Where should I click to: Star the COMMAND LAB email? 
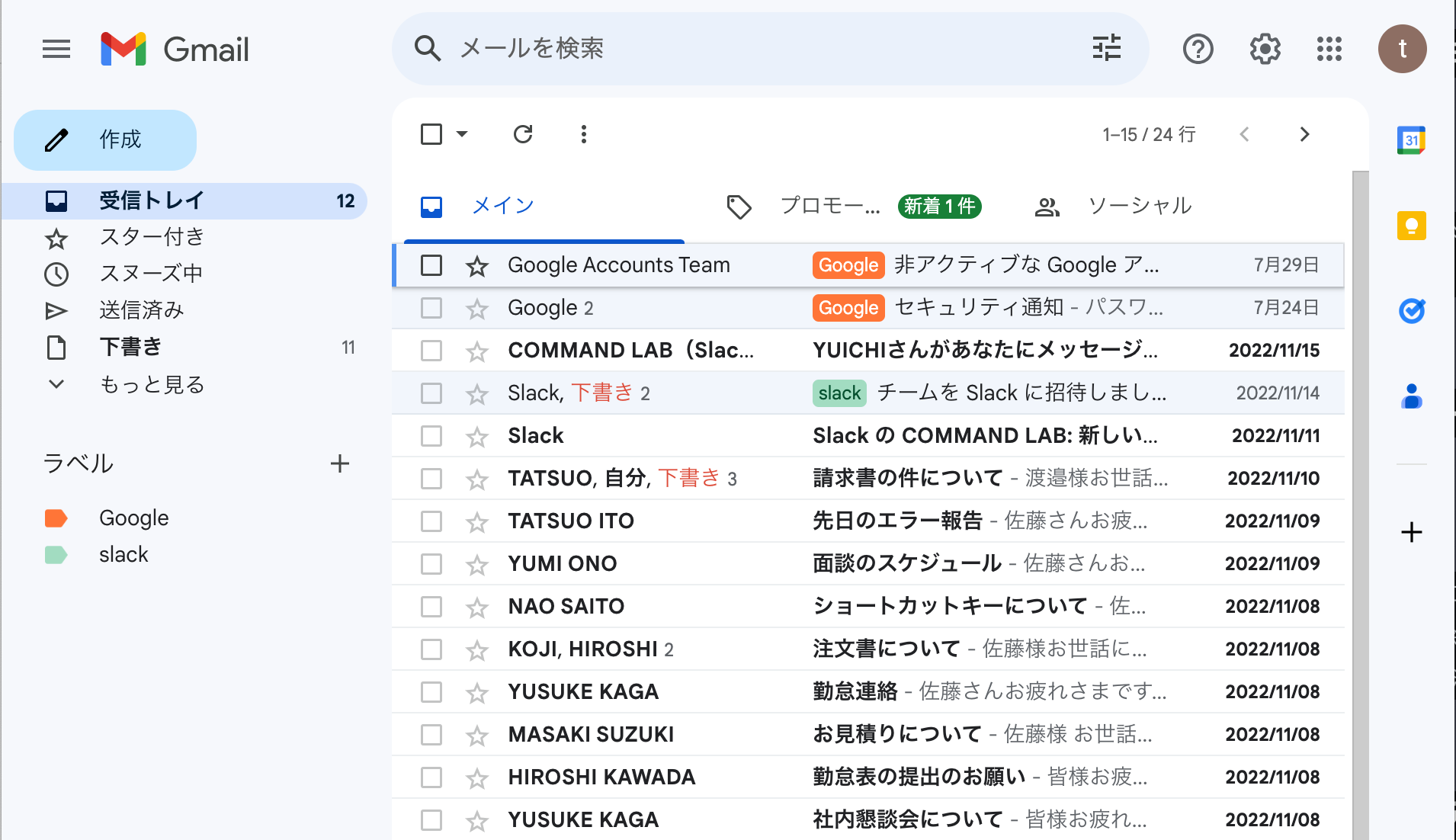point(477,351)
